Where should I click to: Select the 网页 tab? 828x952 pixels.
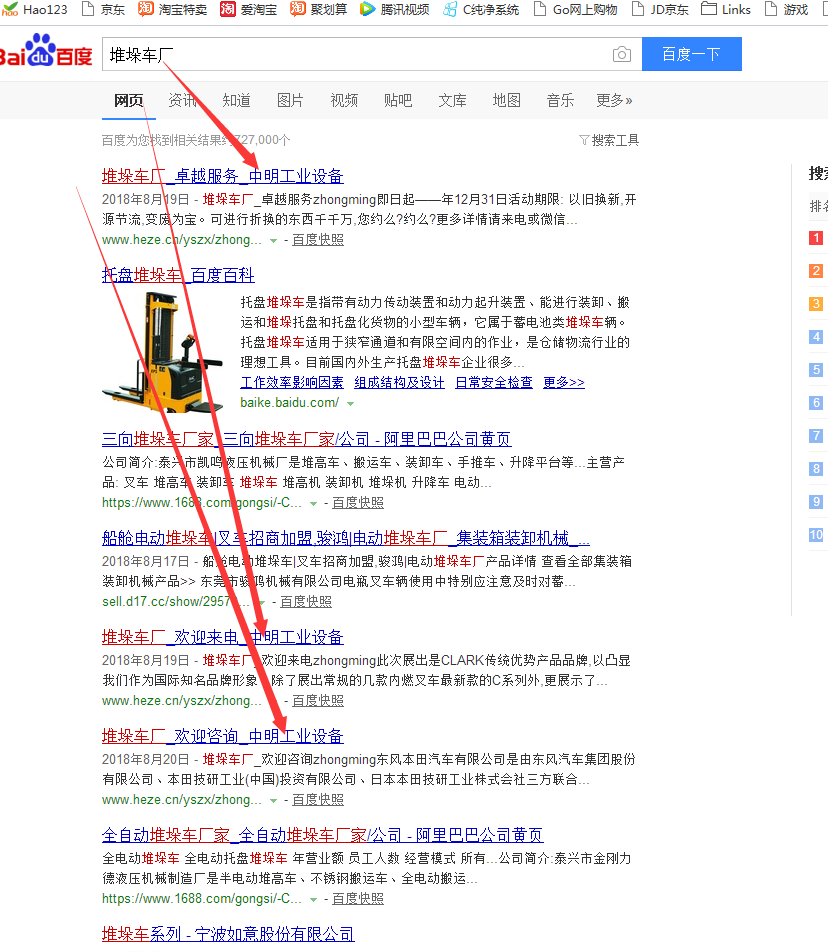pos(129,100)
